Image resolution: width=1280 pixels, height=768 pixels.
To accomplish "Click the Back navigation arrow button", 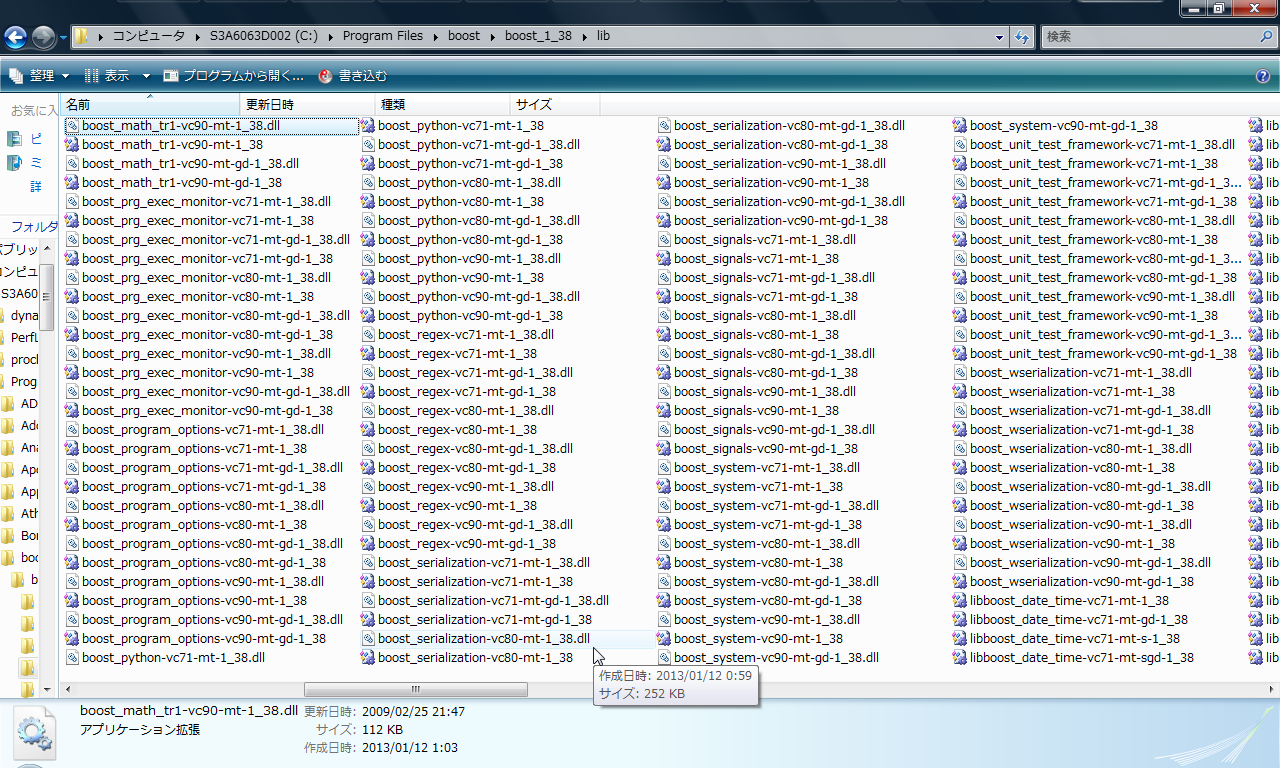I will coord(16,38).
